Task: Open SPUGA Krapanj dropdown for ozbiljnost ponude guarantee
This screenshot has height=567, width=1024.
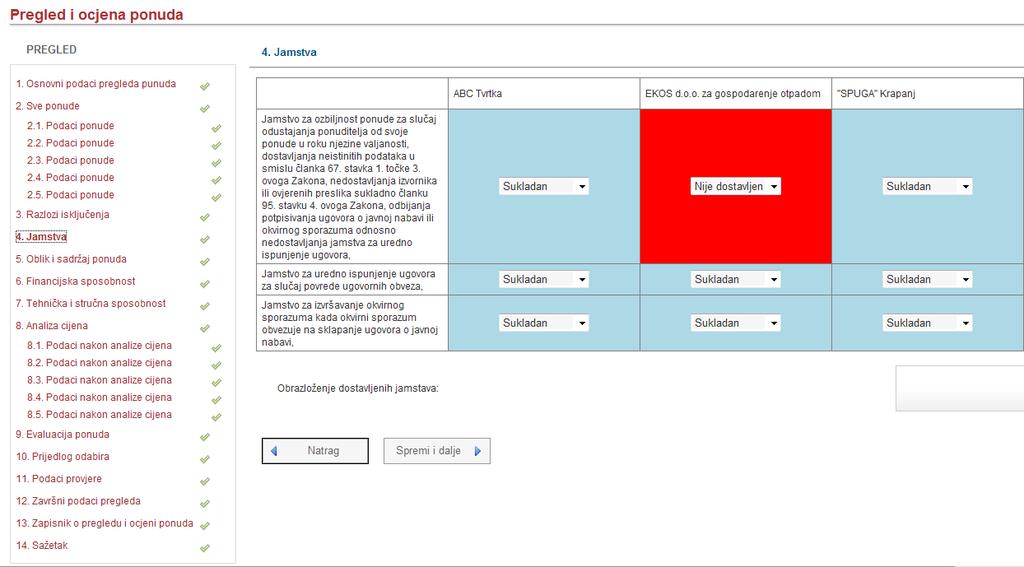Action: [927, 186]
